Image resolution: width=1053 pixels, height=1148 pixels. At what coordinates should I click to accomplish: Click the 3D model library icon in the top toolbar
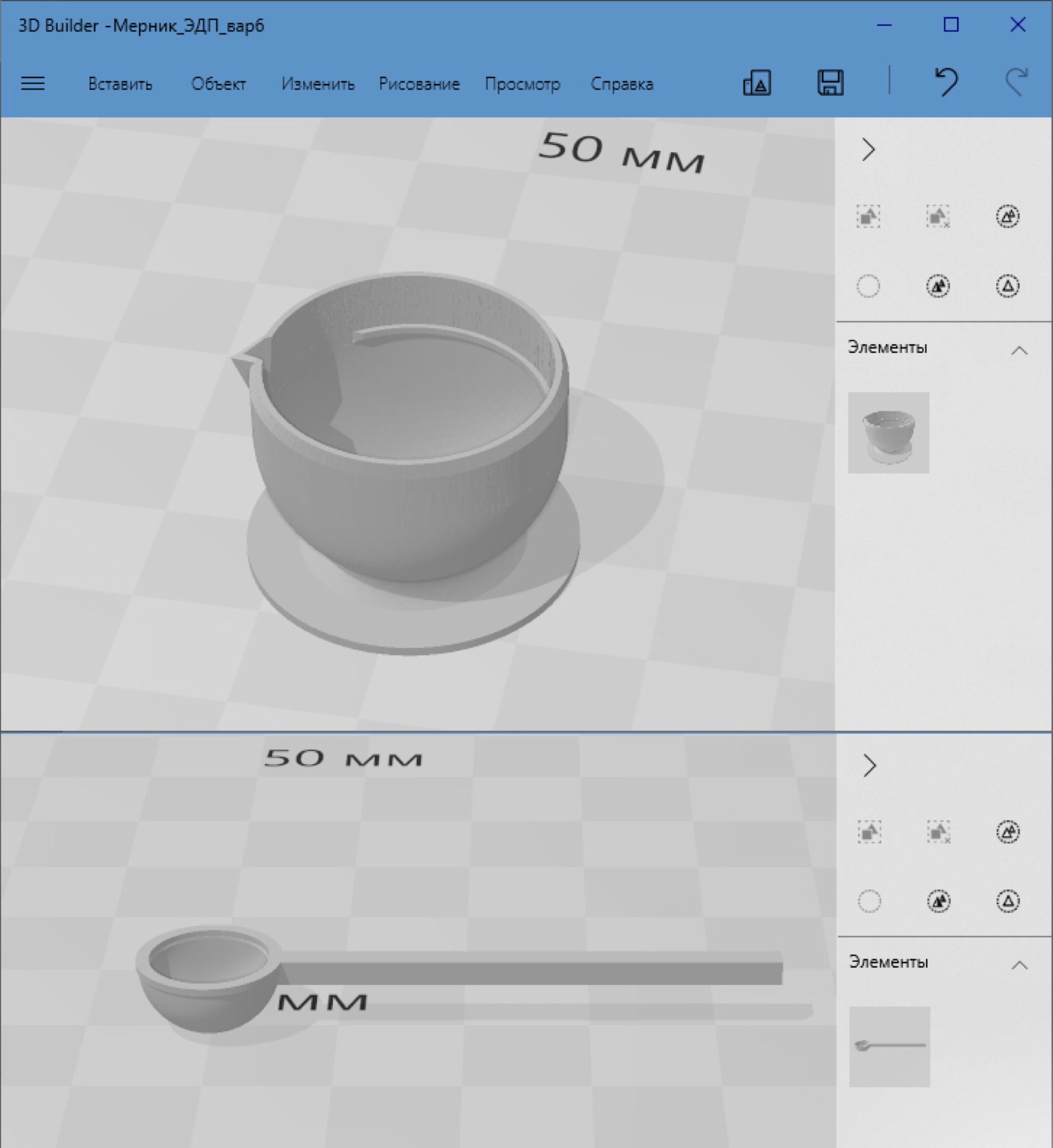coord(757,83)
